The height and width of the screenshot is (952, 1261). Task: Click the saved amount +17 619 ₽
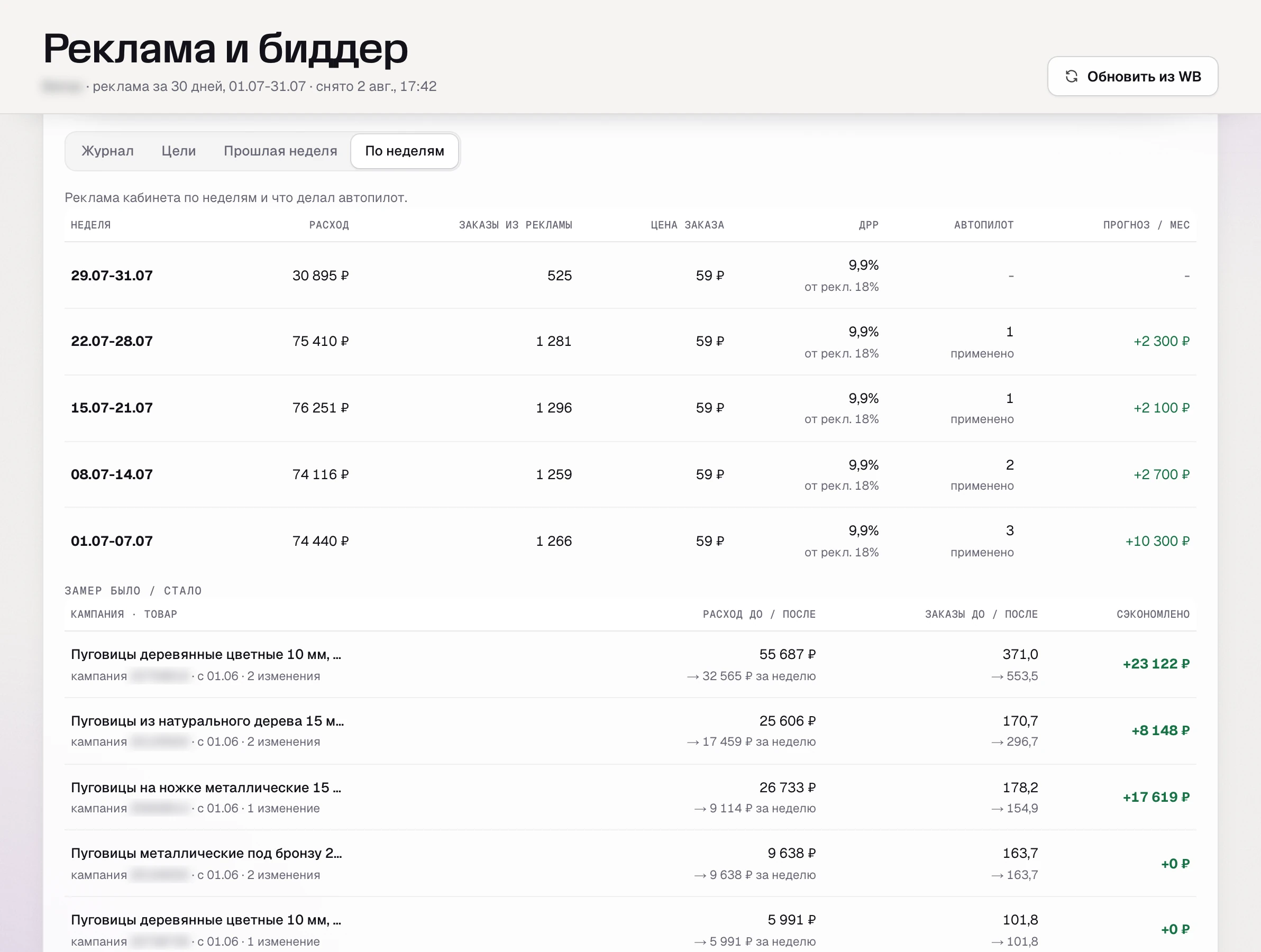pos(1156,798)
